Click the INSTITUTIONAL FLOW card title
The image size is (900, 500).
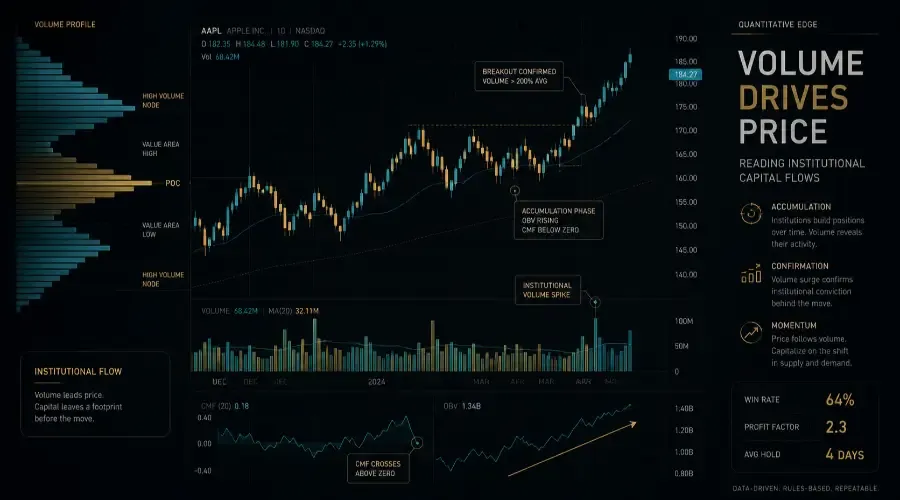[x=78, y=371]
